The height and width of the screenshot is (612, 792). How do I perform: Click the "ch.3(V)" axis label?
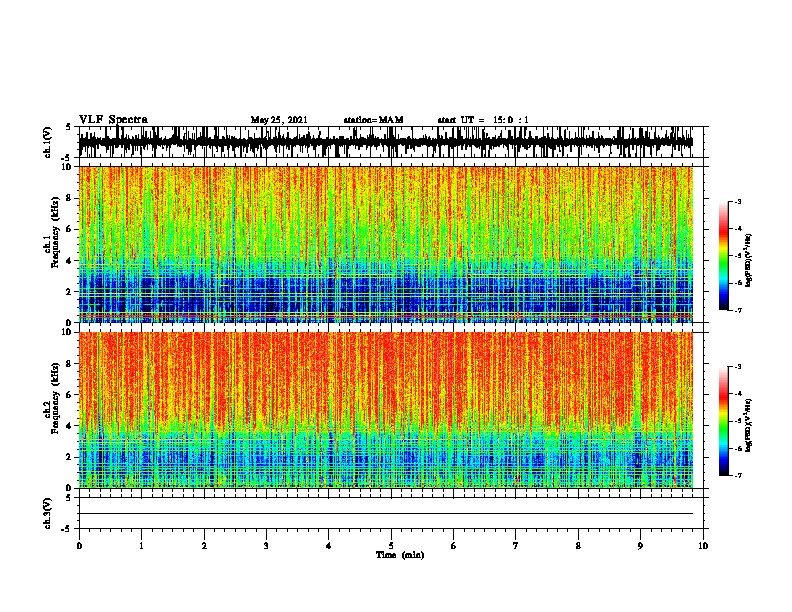coord(47,513)
